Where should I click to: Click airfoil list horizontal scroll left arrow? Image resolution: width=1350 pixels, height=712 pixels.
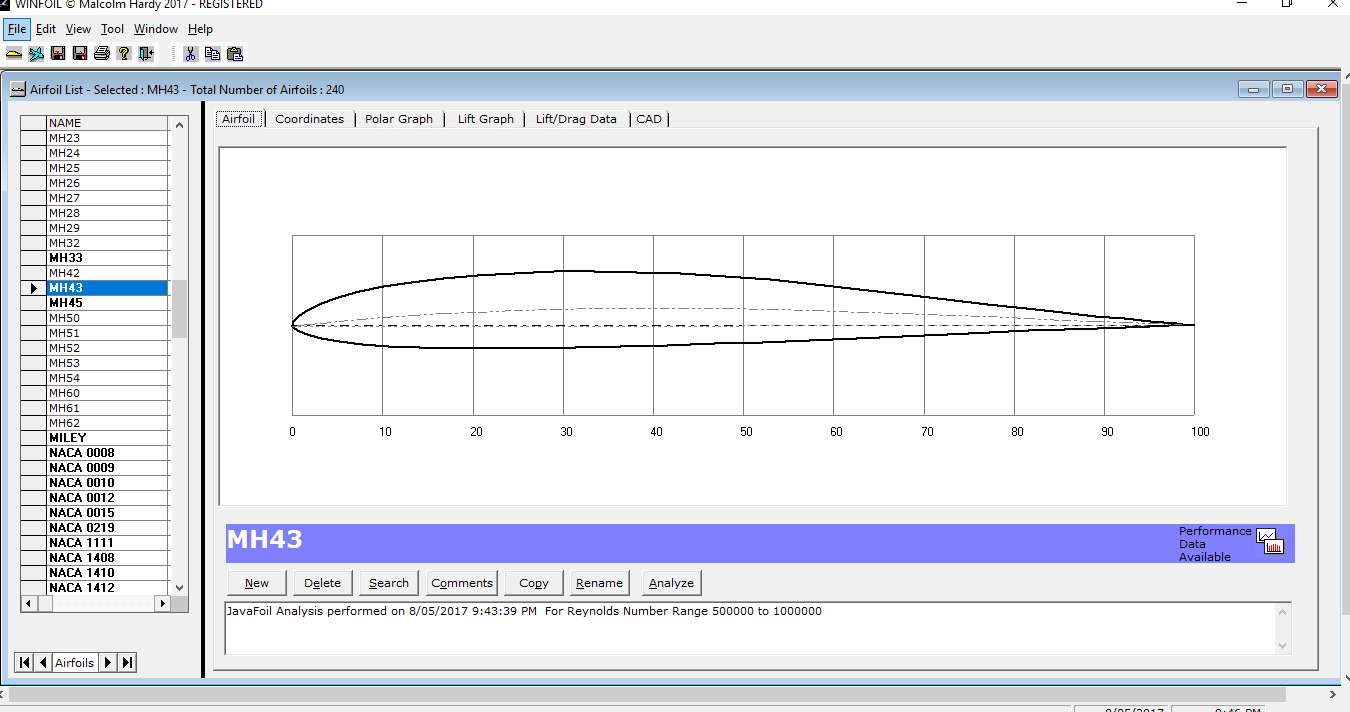pyautogui.click(x=29, y=604)
